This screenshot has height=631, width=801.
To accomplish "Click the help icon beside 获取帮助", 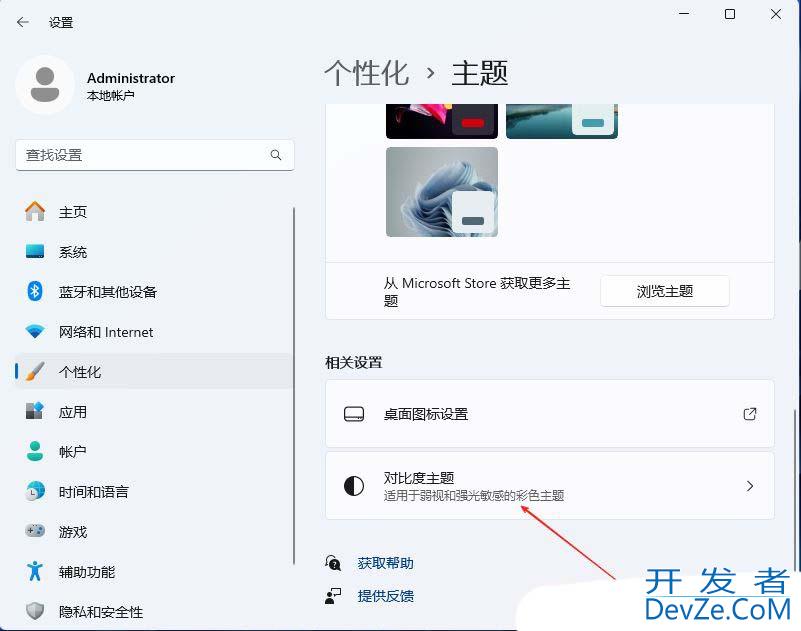I will [333, 563].
